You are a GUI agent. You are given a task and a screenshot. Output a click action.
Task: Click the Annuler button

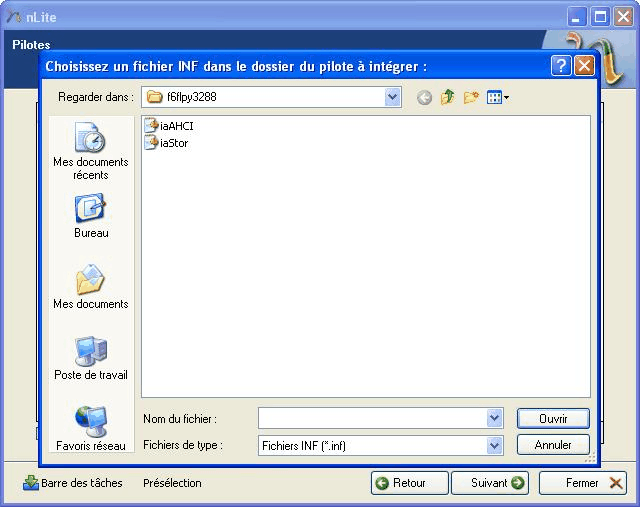click(x=553, y=445)
